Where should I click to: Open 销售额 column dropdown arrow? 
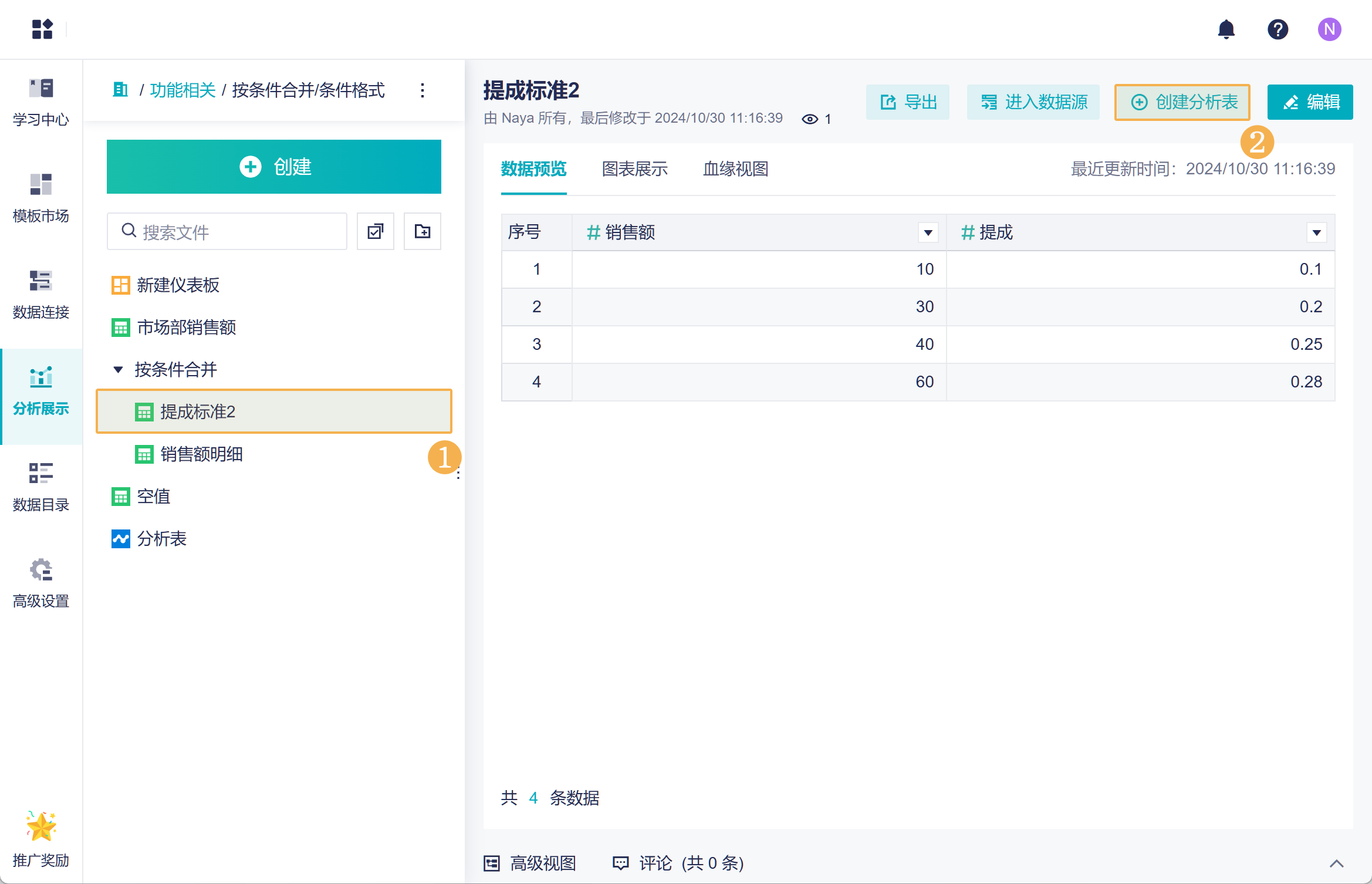[x=928, y=232]
